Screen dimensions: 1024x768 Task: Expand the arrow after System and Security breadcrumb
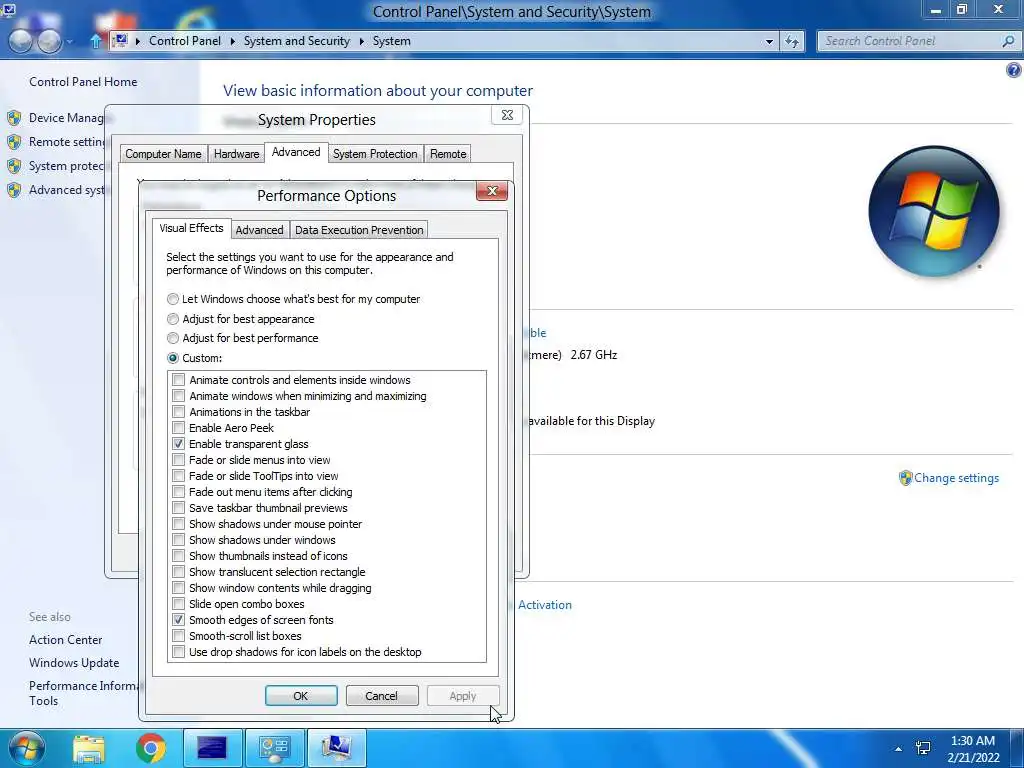pos(362,41)
